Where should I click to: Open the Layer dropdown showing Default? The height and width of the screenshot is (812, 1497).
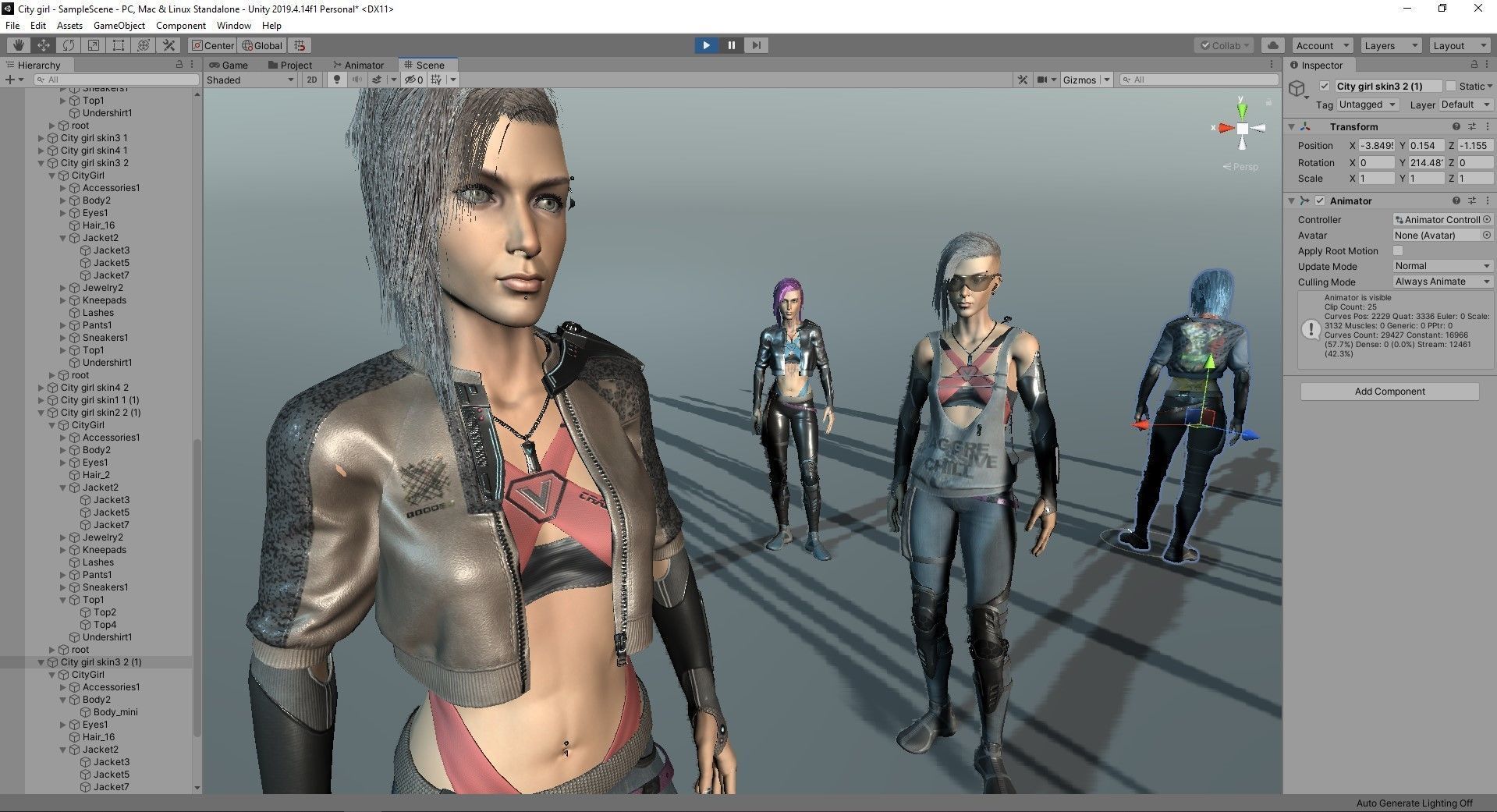click(1465, 105)
